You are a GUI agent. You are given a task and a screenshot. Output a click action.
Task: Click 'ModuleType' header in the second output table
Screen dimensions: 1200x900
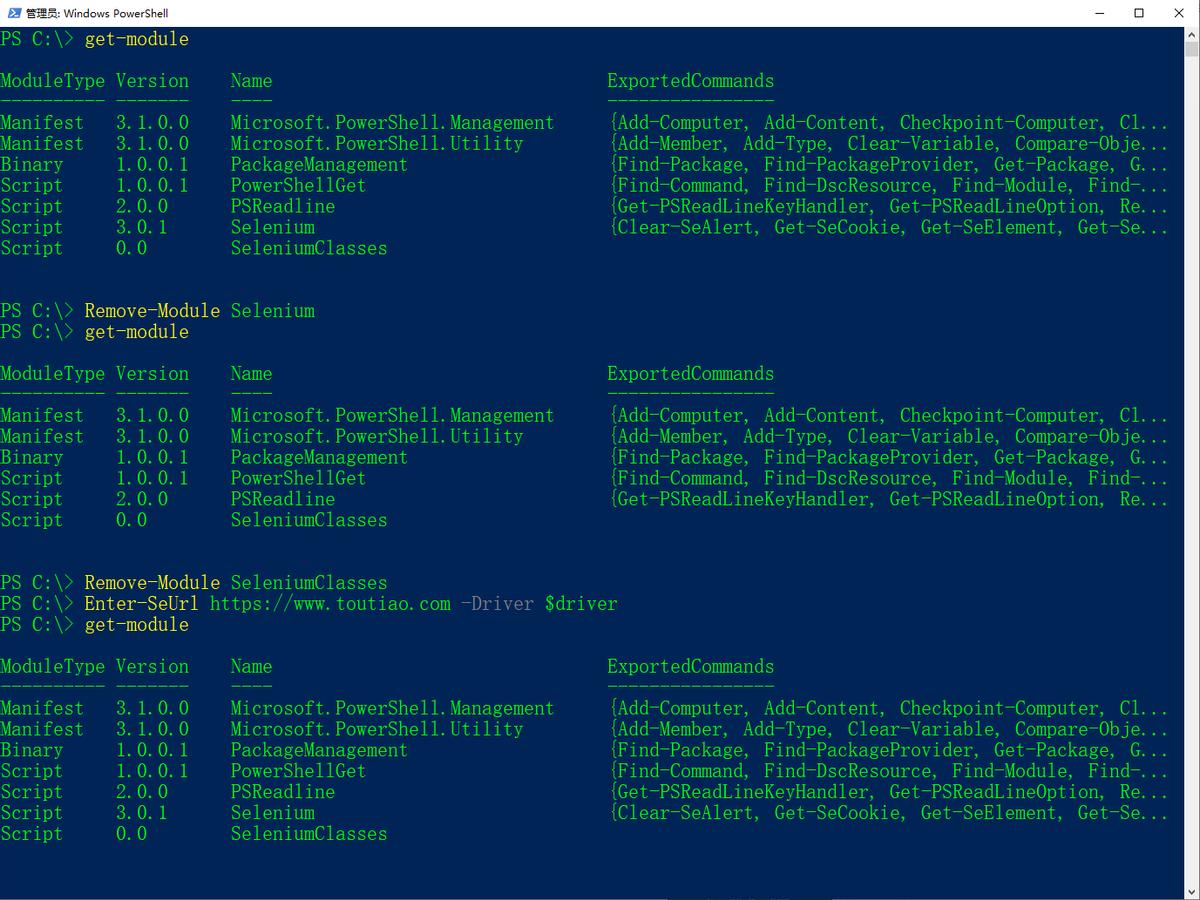pyautogui.click(x=52, y=374)
